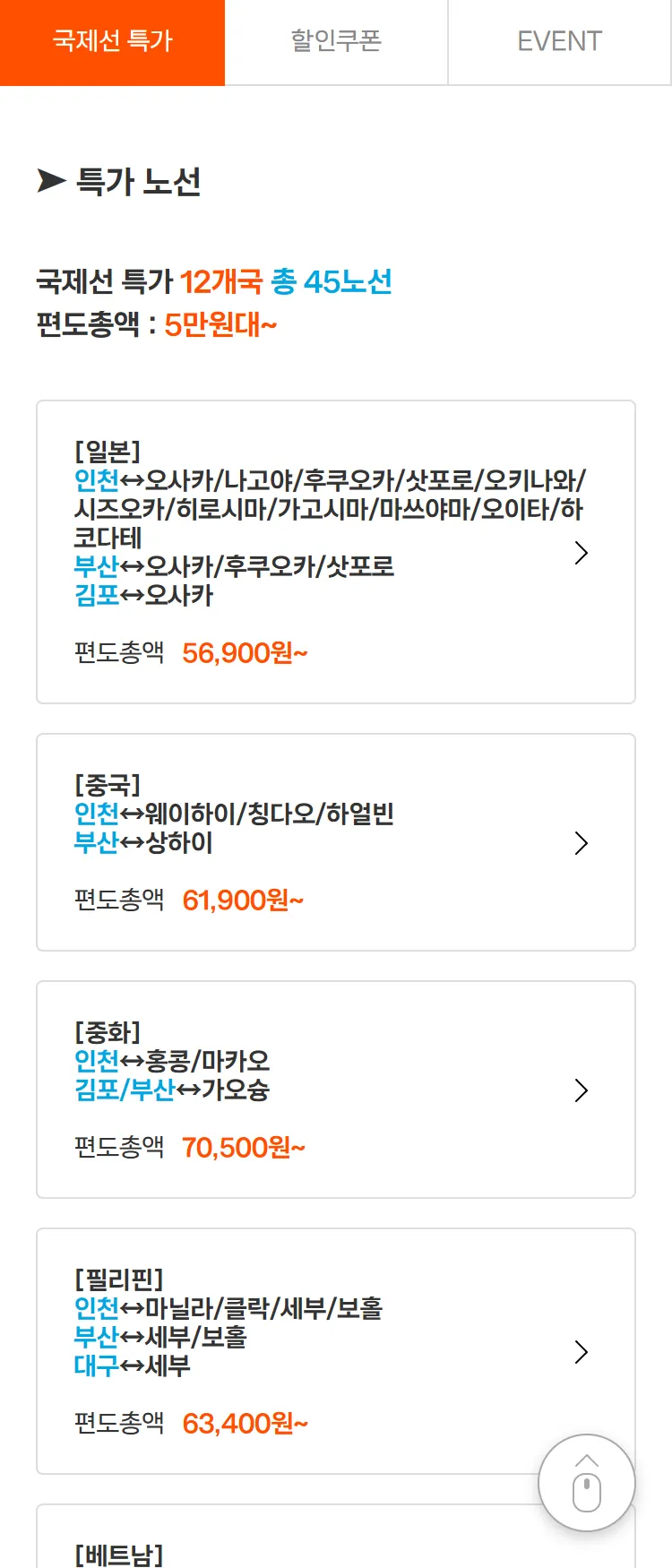Viewport: 672px width, 1568px height.
Task: Click the 필리핀 card chevron arrow
Action: (x=581, y=1352)
